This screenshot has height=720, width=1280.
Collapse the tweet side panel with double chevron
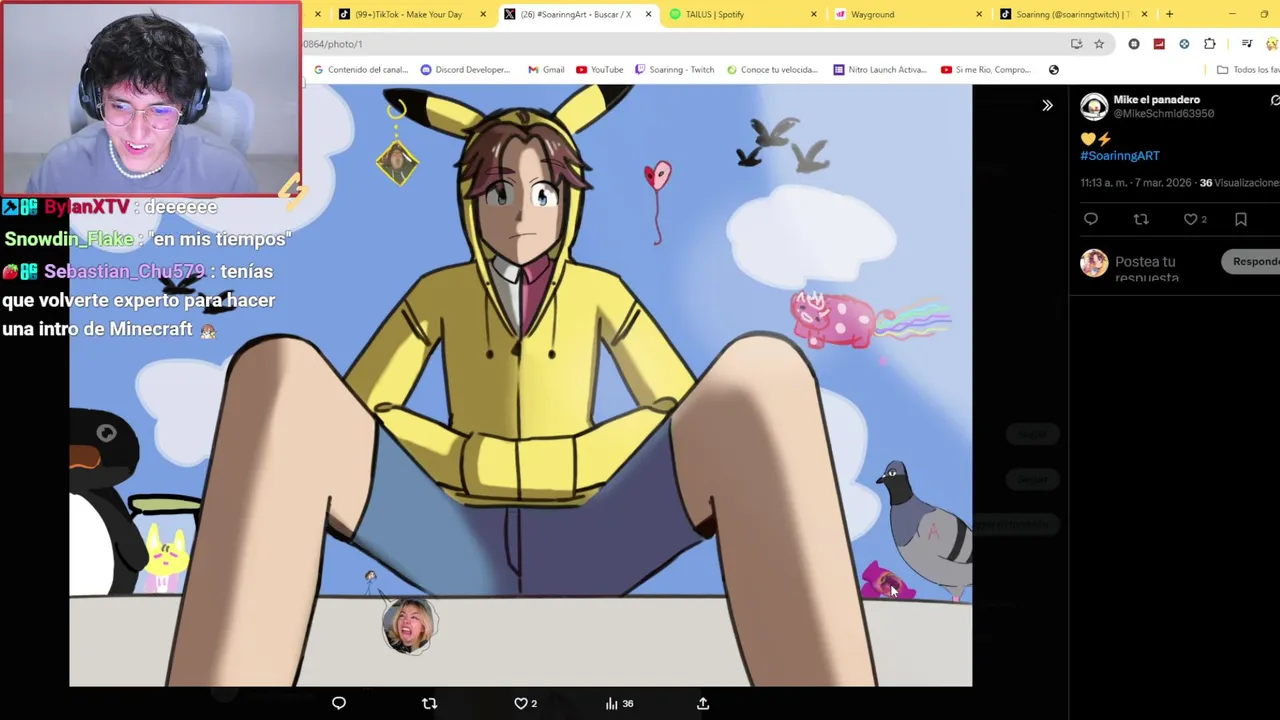[1047, 105]
